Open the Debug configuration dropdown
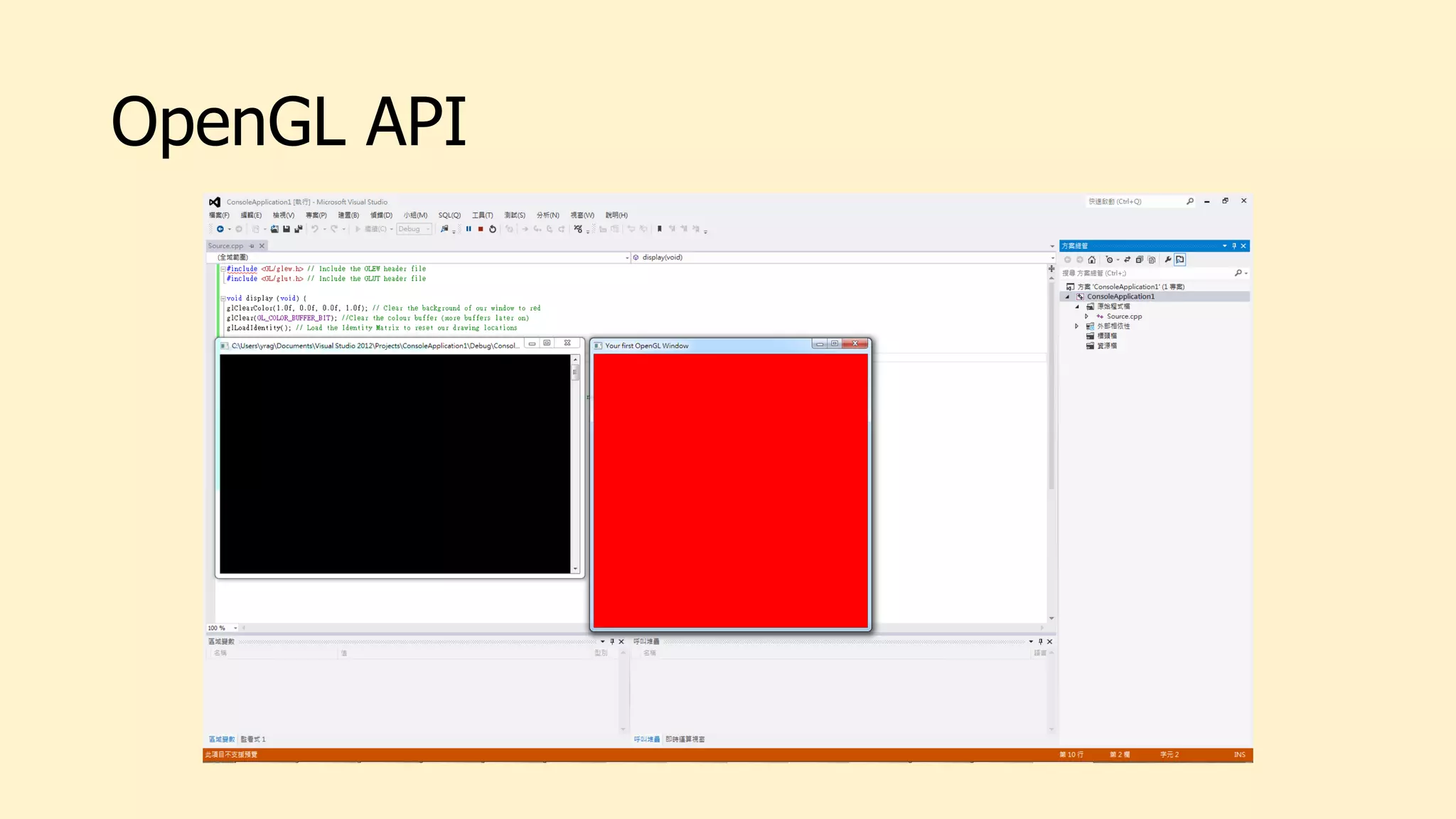The image size is (1456, 819). coord(427,229)
